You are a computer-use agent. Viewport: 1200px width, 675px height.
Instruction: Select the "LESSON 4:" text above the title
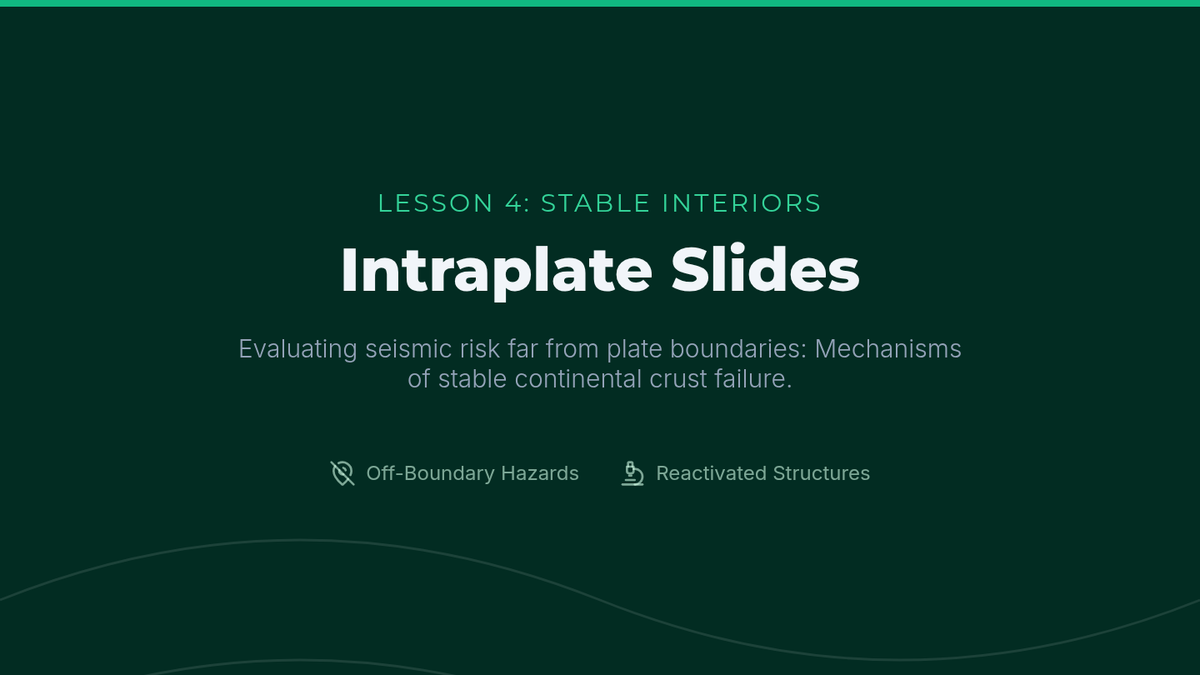(x=454, y=203)
